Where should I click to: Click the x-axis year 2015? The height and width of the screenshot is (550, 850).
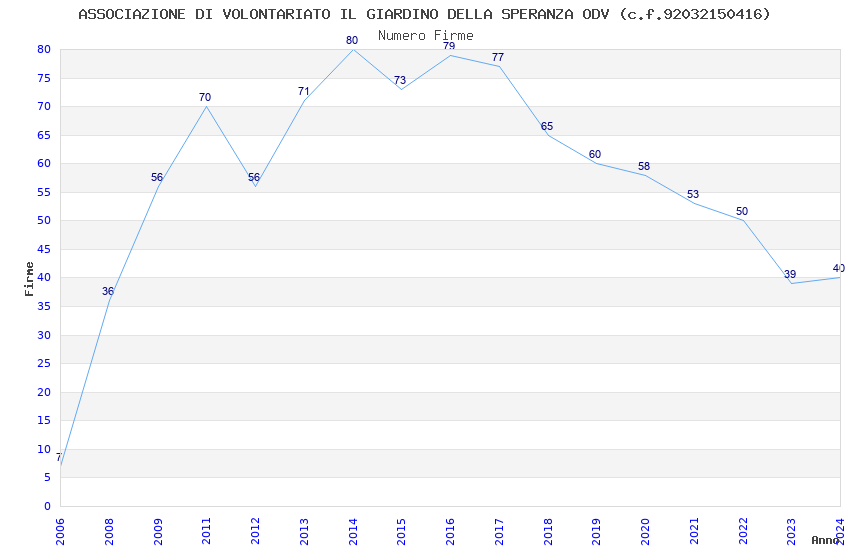click(x=401, y=532)
